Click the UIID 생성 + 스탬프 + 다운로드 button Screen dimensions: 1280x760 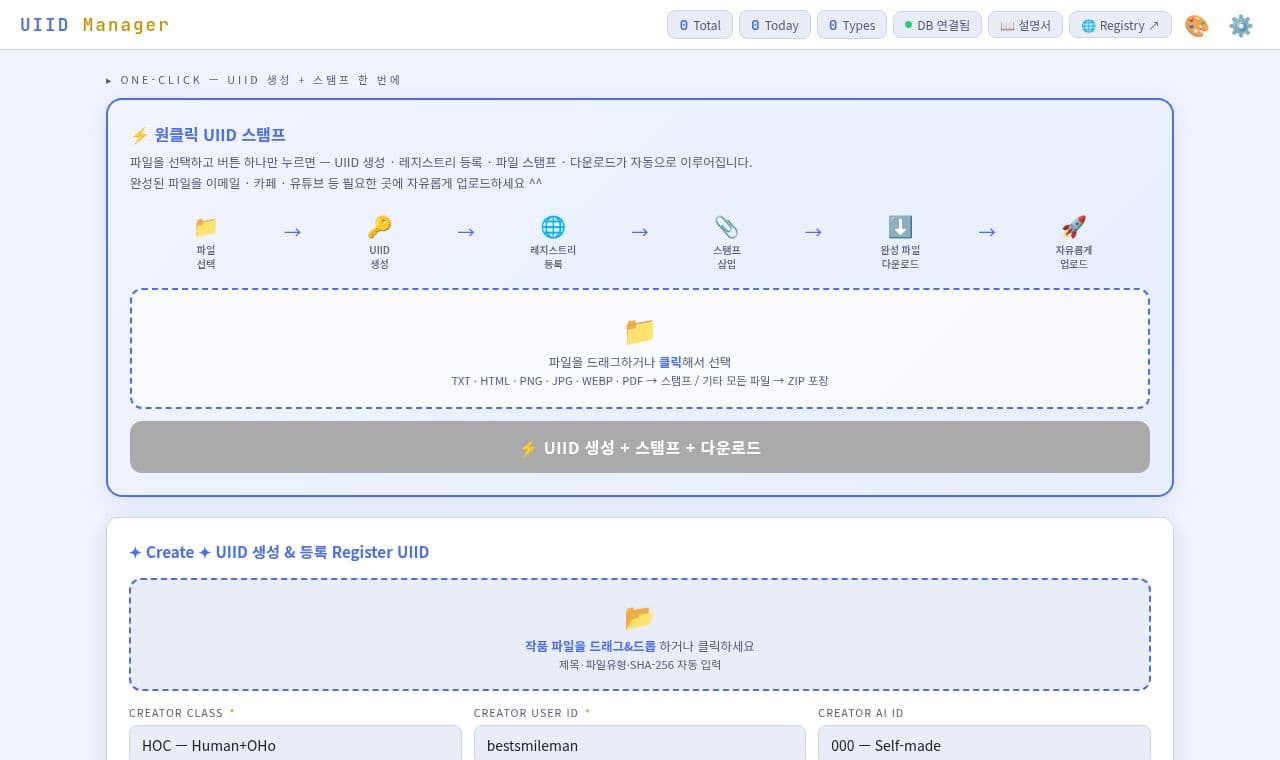click(640, 447)
